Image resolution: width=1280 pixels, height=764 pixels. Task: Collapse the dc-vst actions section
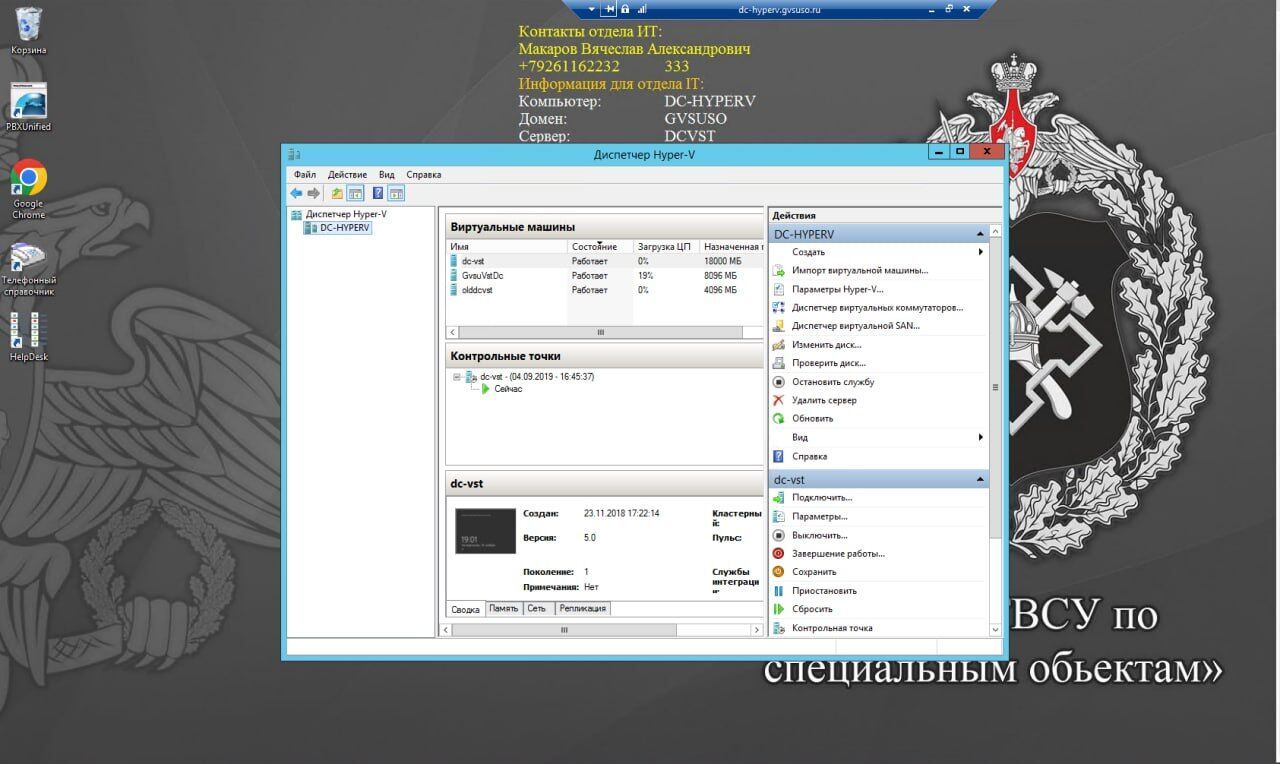pos(980,480)
